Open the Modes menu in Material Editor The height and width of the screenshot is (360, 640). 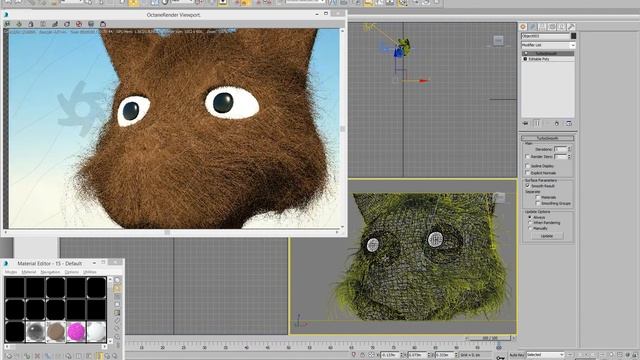(x=11, y=272)
